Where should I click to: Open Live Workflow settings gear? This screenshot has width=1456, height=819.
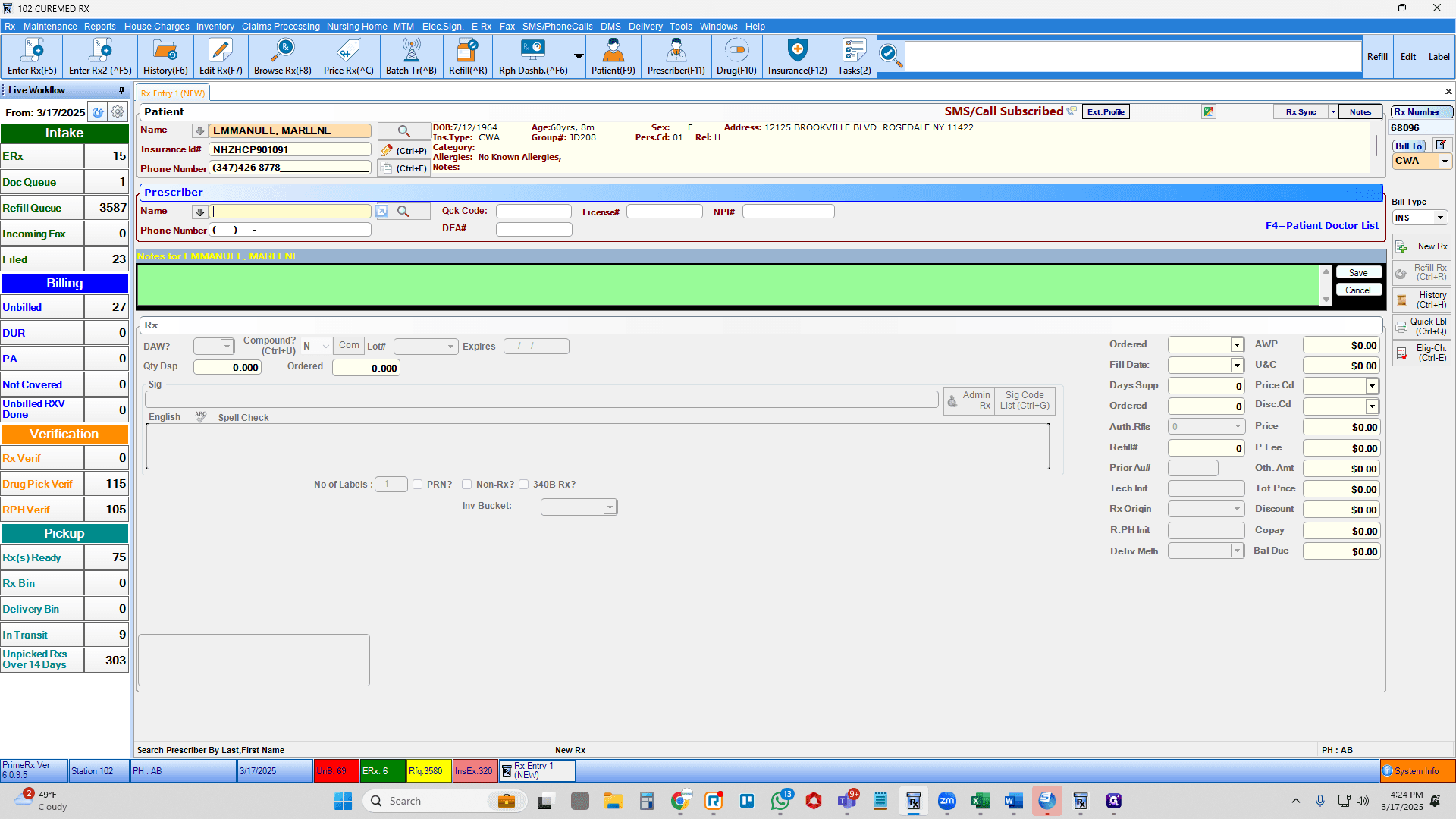click(x=118, y=112)
